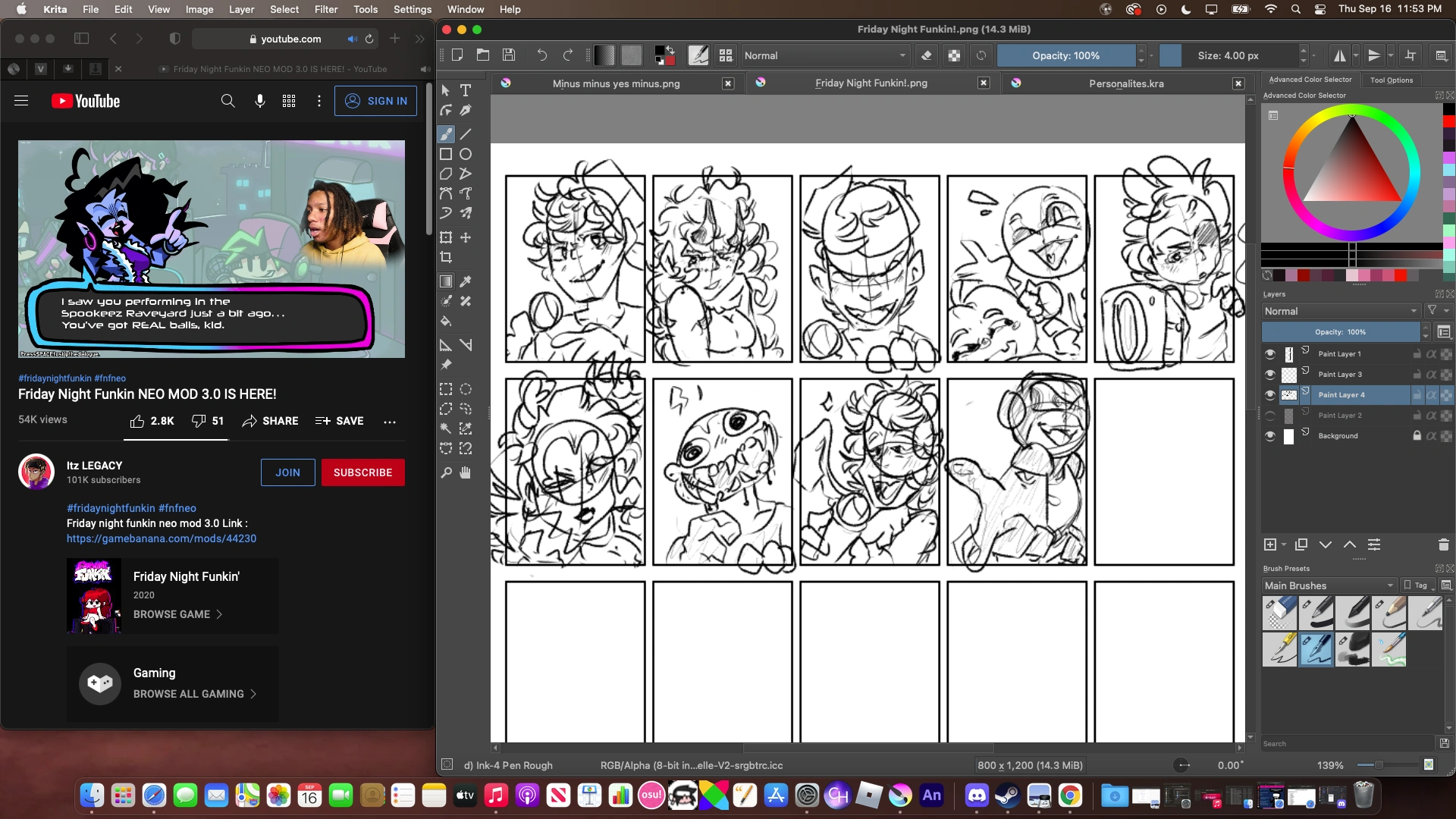Select the Zoom tool magnifier
This screenshot has width=1456, height=819.
click(446, 472)
